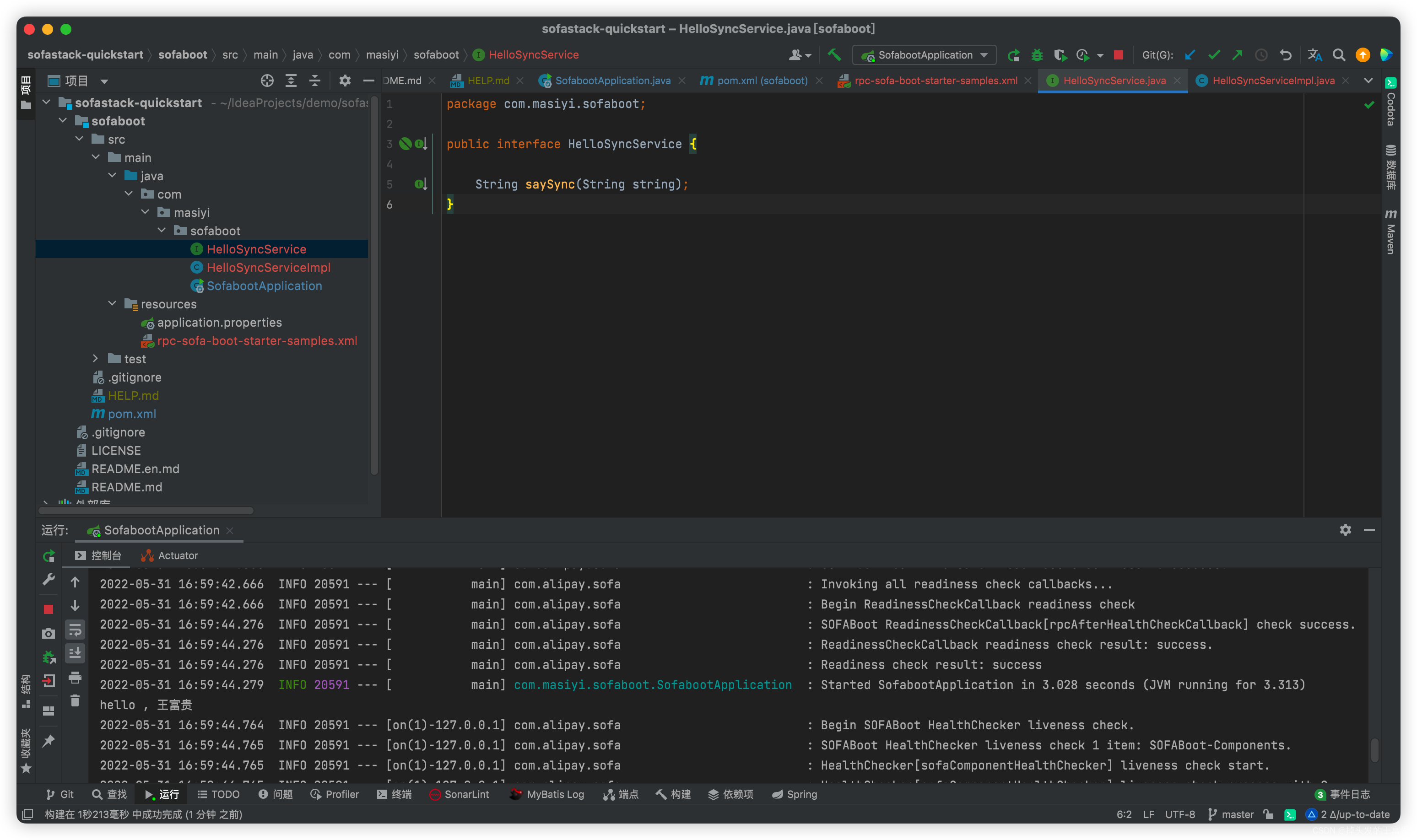Viewport: 1417px width, 840px height.
Task: Open the 事件日志 event log
Action: pos(1343,794)
